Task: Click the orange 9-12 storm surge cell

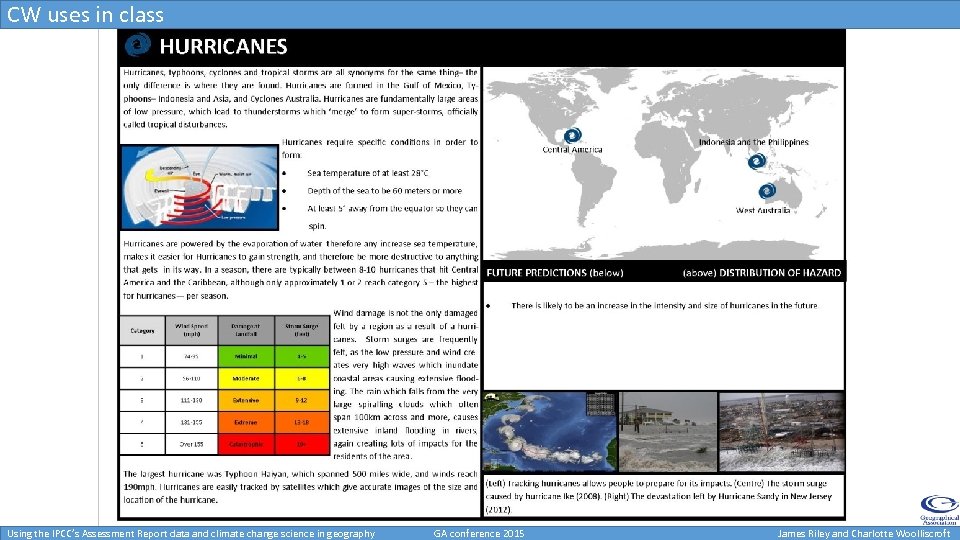Action: [302, 400]
